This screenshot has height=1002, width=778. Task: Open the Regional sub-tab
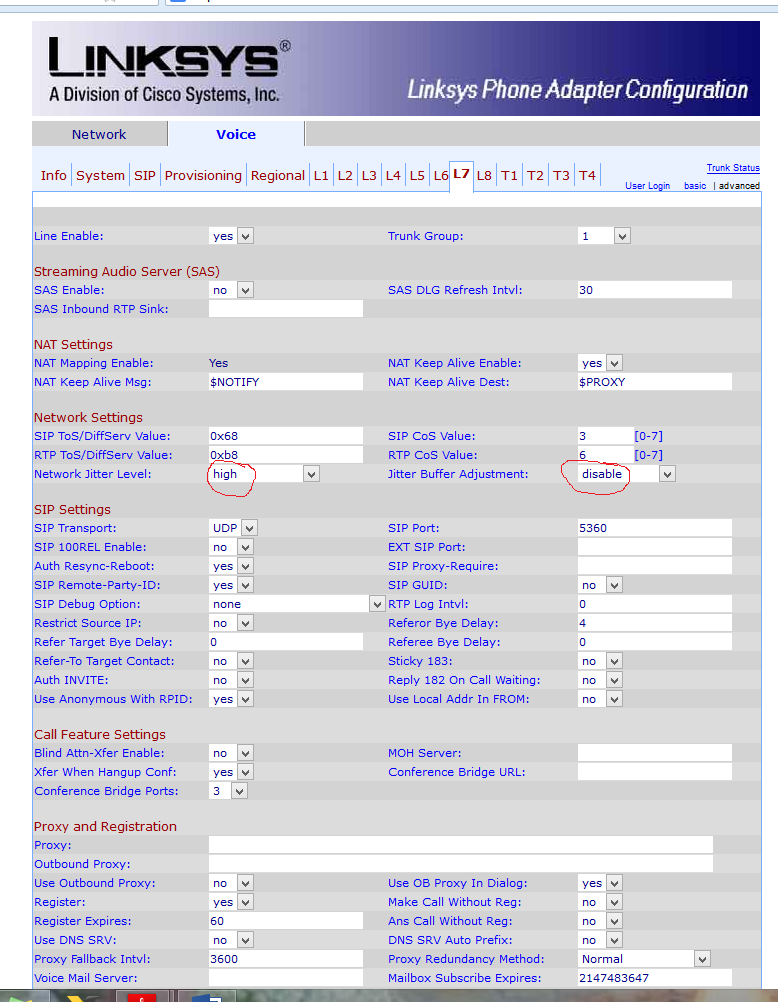coord(277,175)
